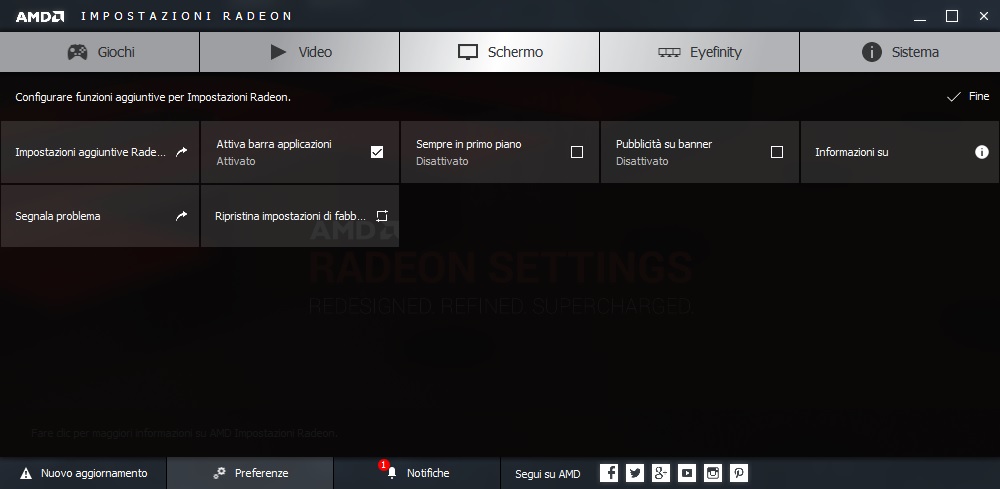This screenshot has height=489, width=1000.
Task: Enable Pubblicità su banner checkbox
Action: click(777, 152)
